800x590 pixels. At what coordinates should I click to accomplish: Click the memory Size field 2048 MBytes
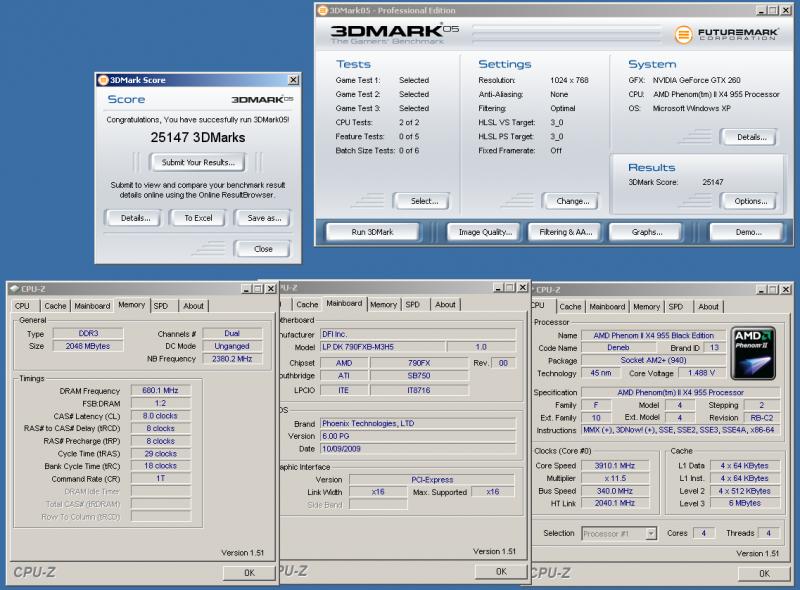tap(88, 346)
